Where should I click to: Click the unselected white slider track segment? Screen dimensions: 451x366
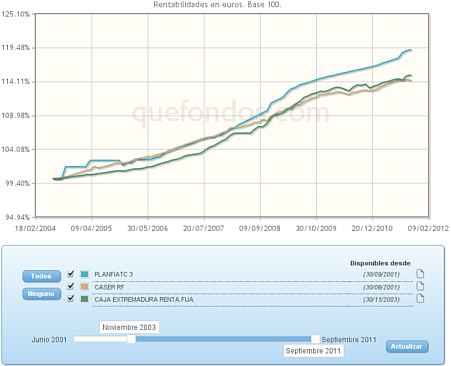pos(100,339)
